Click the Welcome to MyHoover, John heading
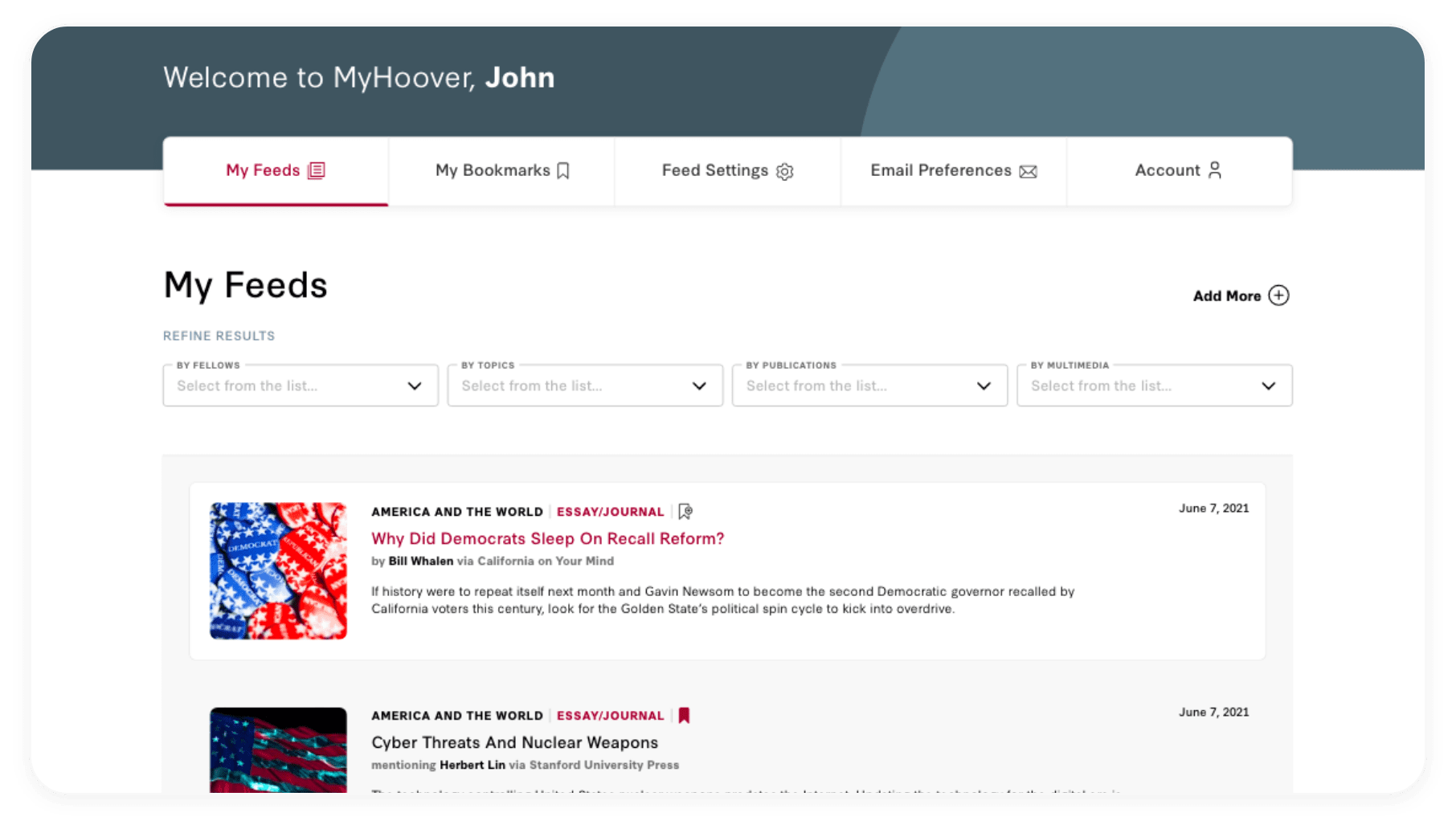 coord(359,77)
